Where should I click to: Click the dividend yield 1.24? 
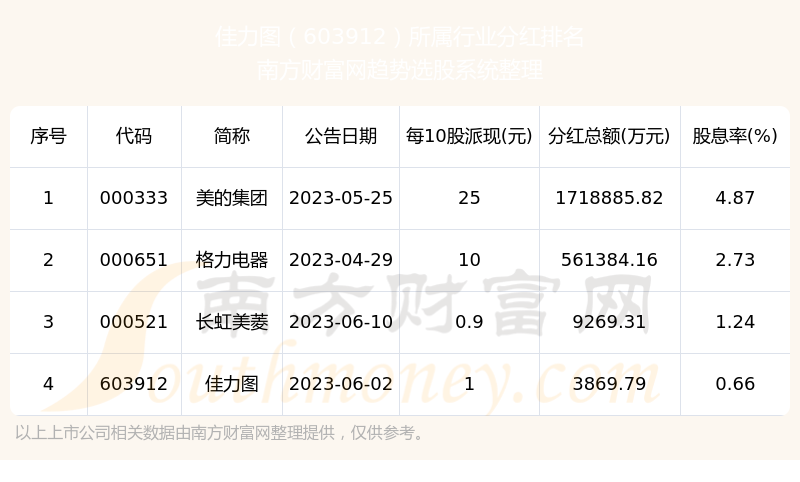(x=735, y=322)
